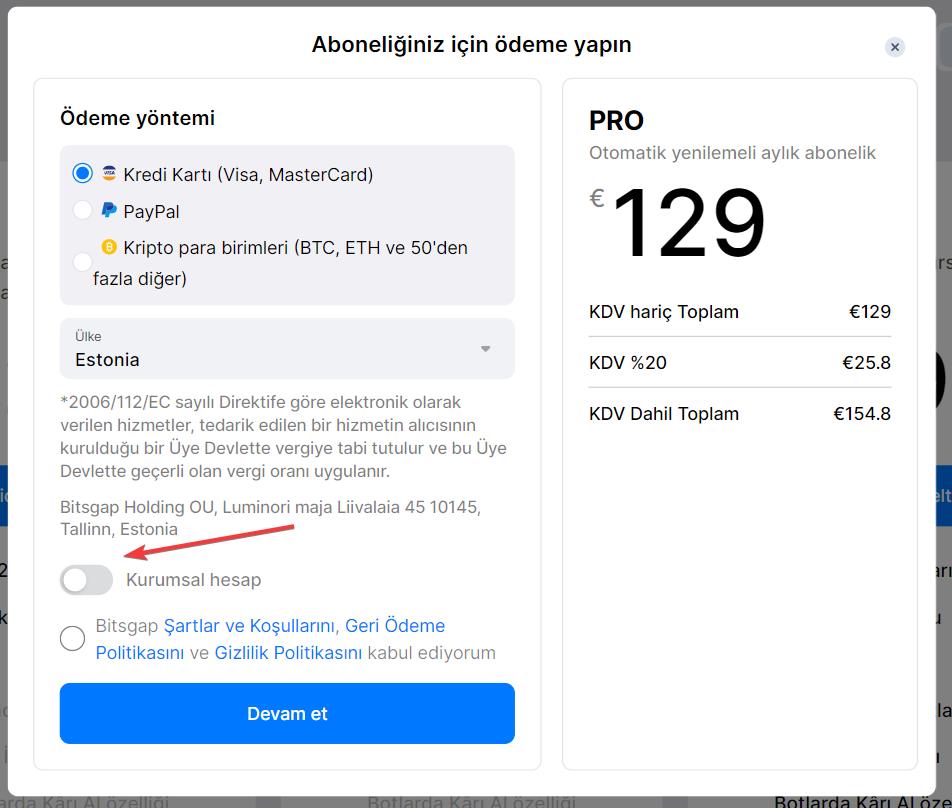952x808 pixels.
Task: Select the Kripto para birimleri radio button
Action: 82,262
